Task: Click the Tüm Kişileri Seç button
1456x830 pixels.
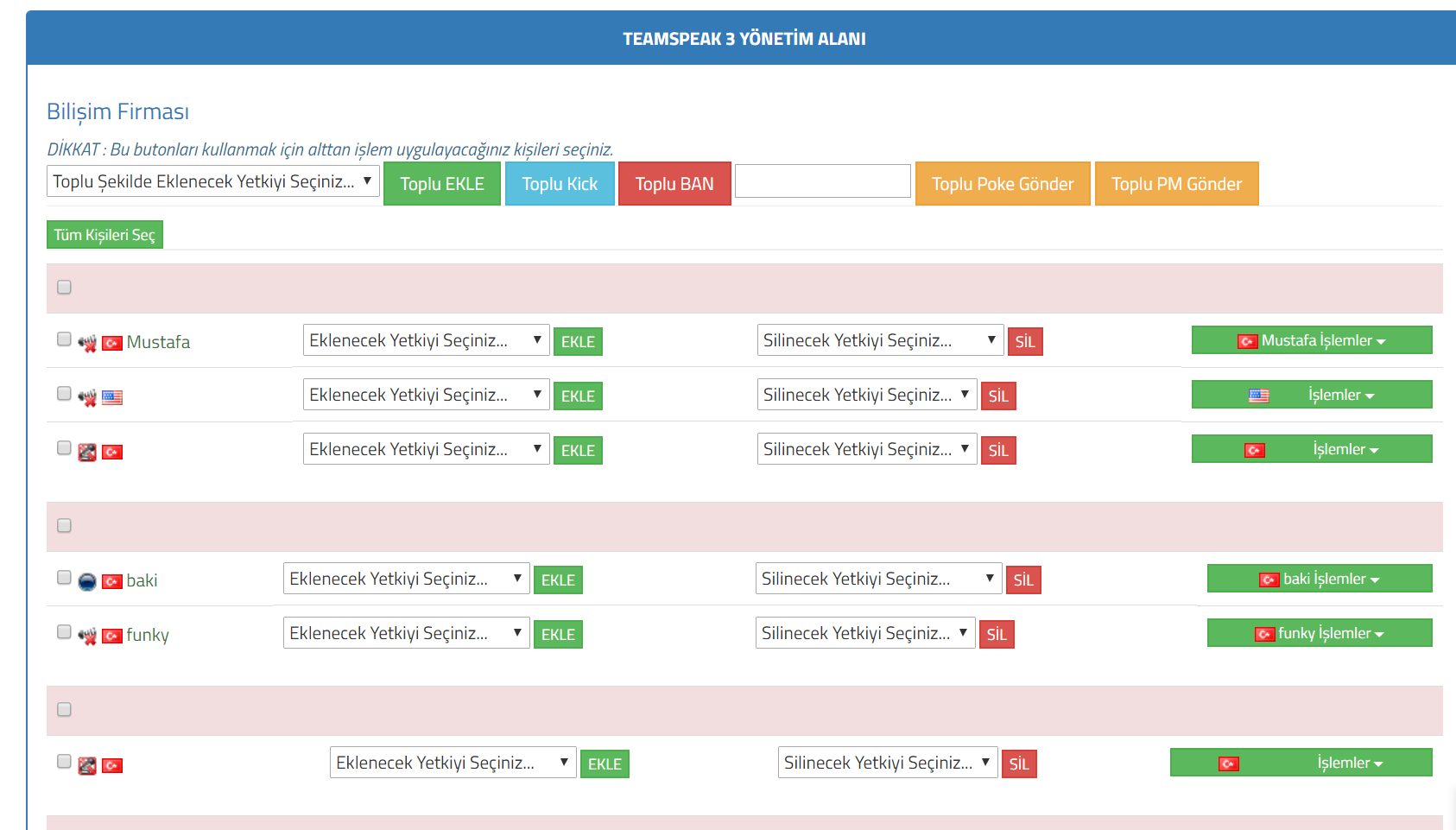Action: [x=104, y=235]
